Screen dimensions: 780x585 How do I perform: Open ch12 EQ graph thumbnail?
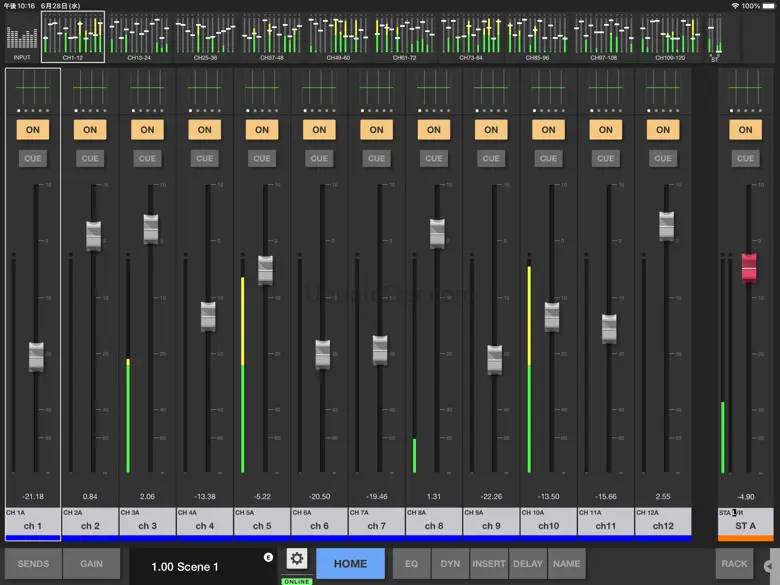(x=663, y=88)
